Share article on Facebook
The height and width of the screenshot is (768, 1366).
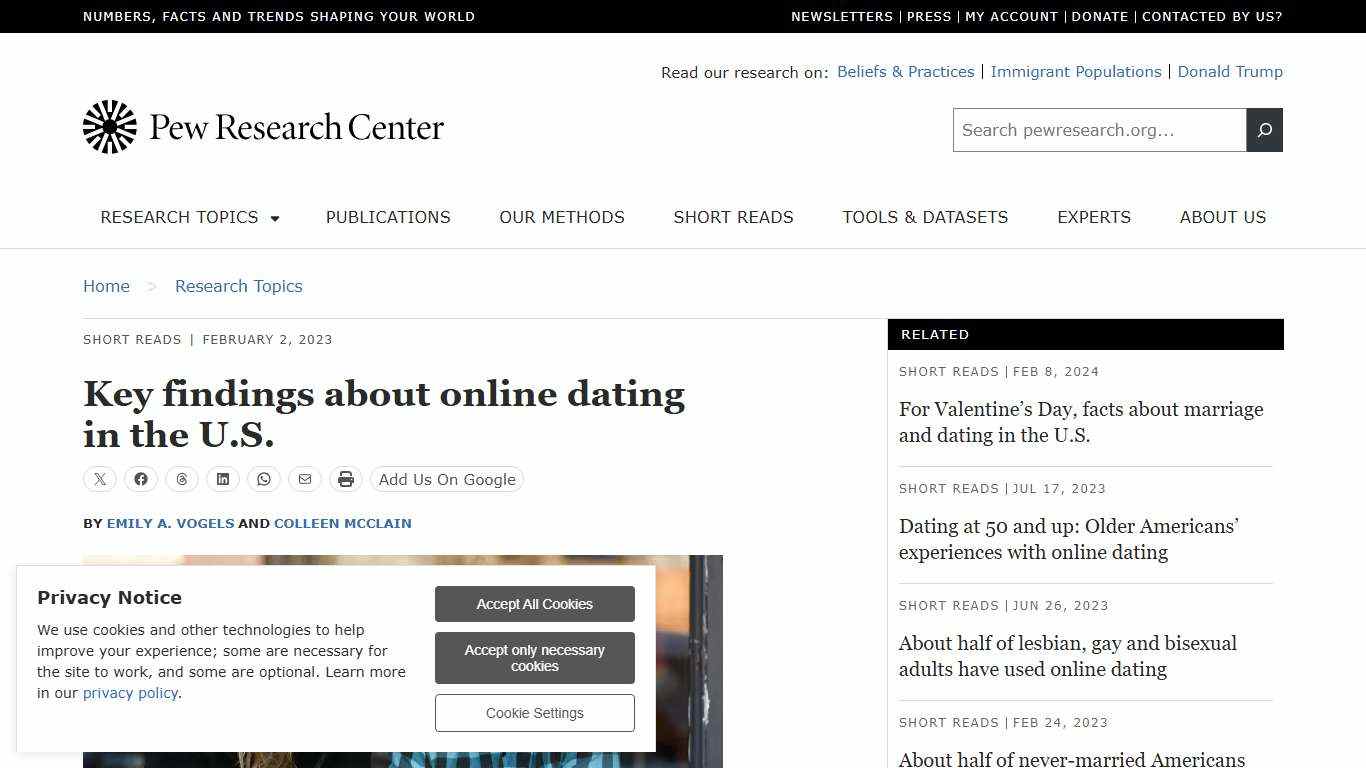click(x=140, y=479)
